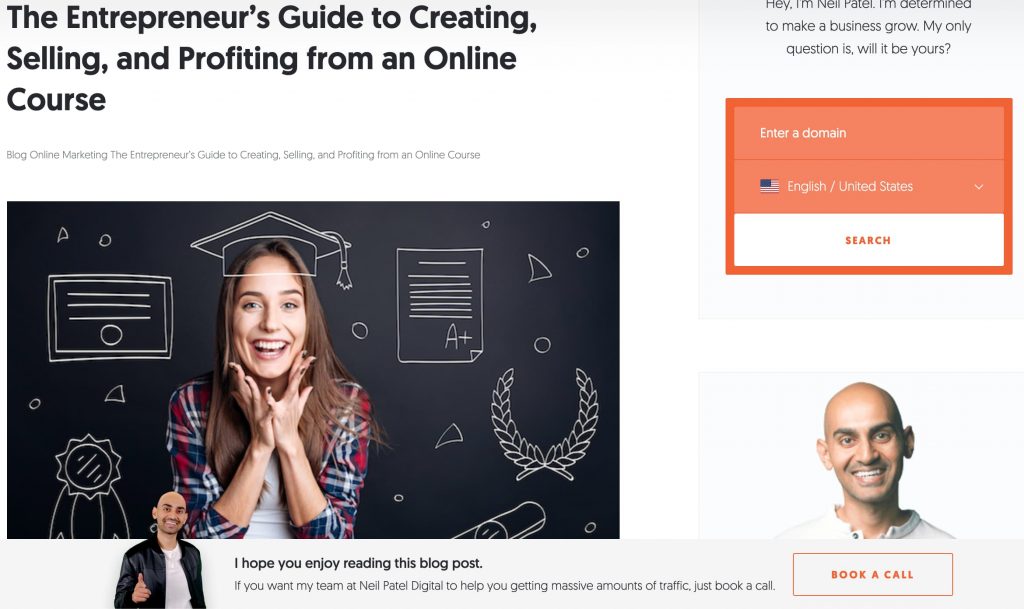
Task: Click the BOOK A CALL button
Action: click(872, 574)
